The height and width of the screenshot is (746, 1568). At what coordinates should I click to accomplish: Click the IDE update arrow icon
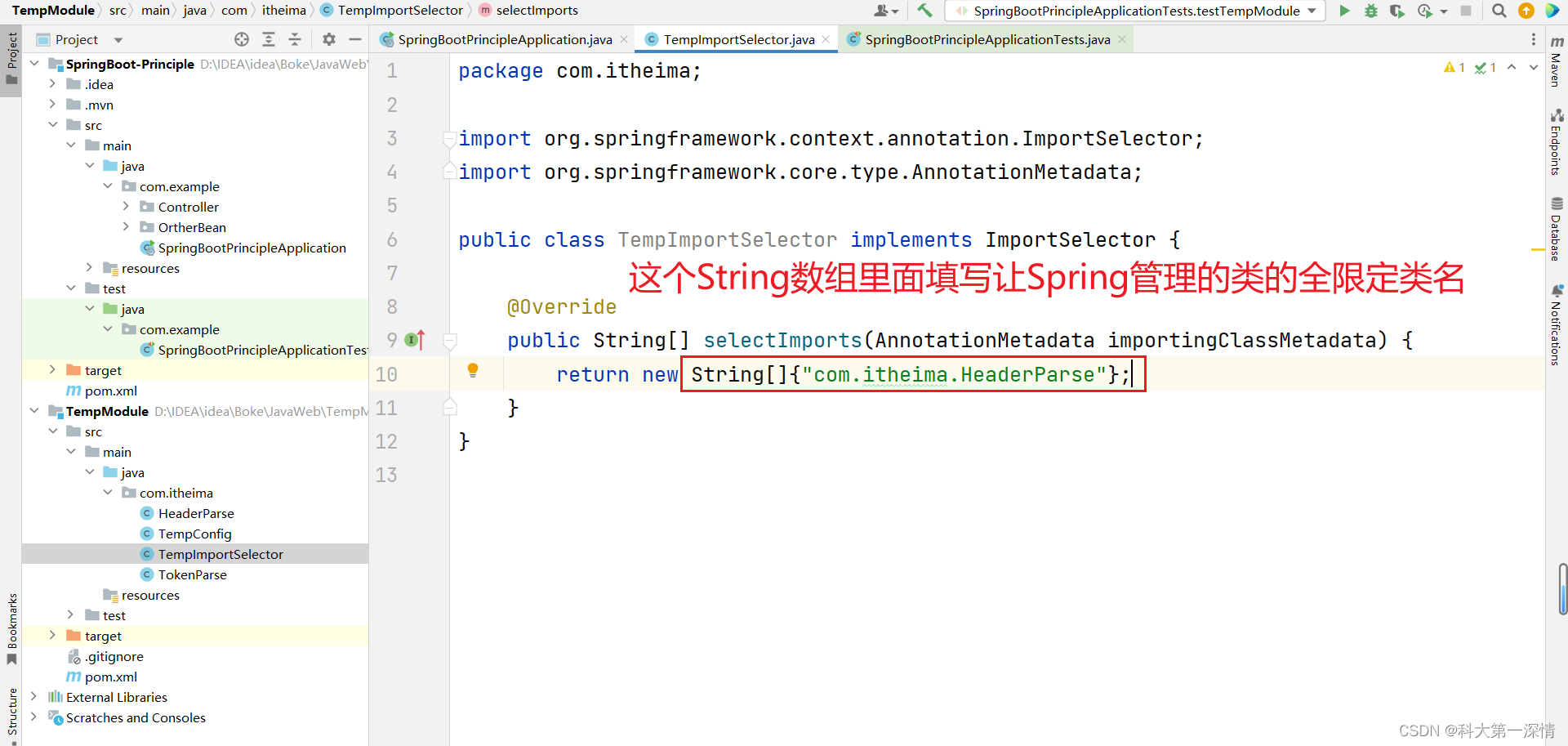tap(1526, 11)
